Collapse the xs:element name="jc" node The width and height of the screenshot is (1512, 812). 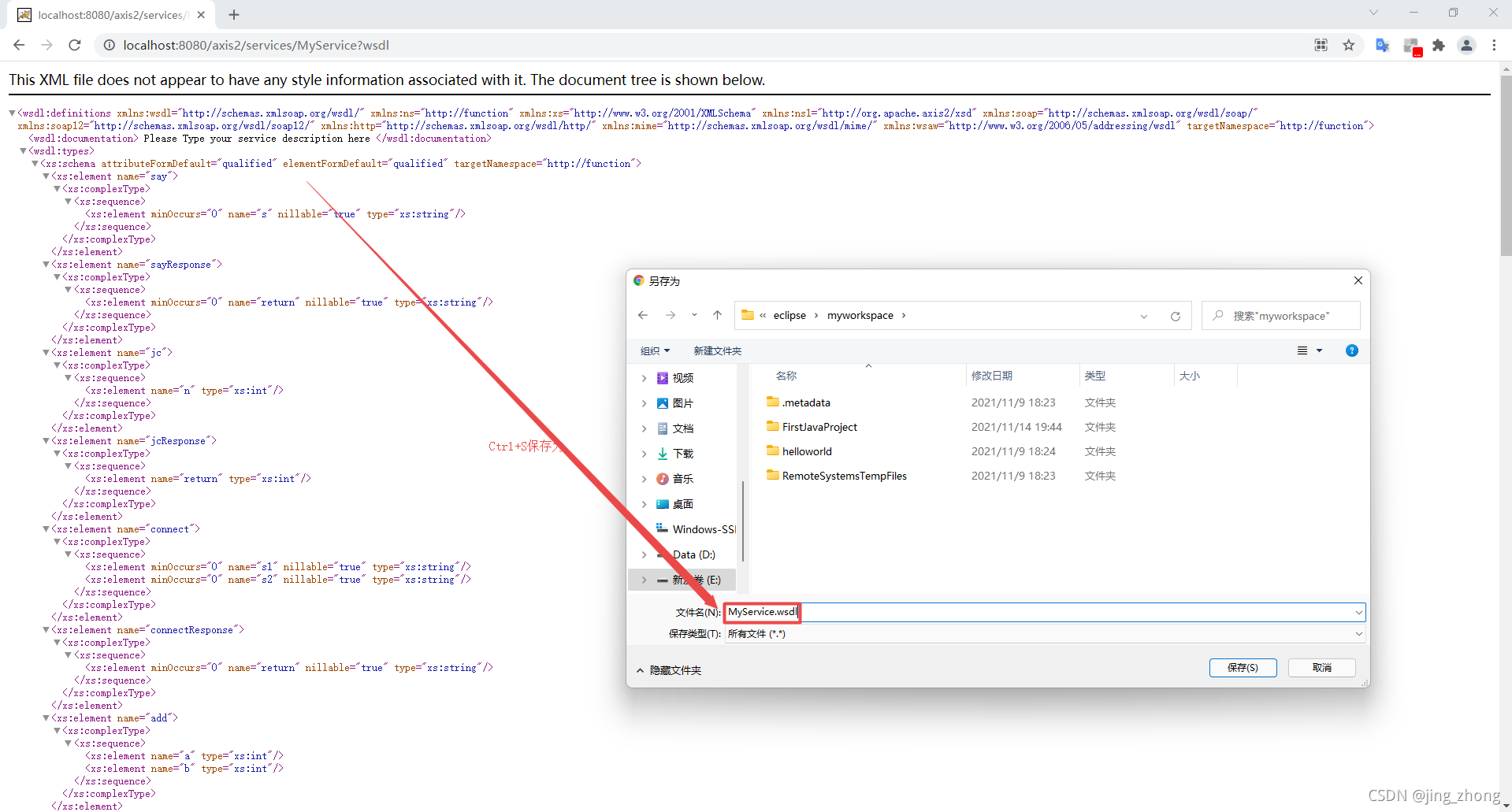(46, 353)
